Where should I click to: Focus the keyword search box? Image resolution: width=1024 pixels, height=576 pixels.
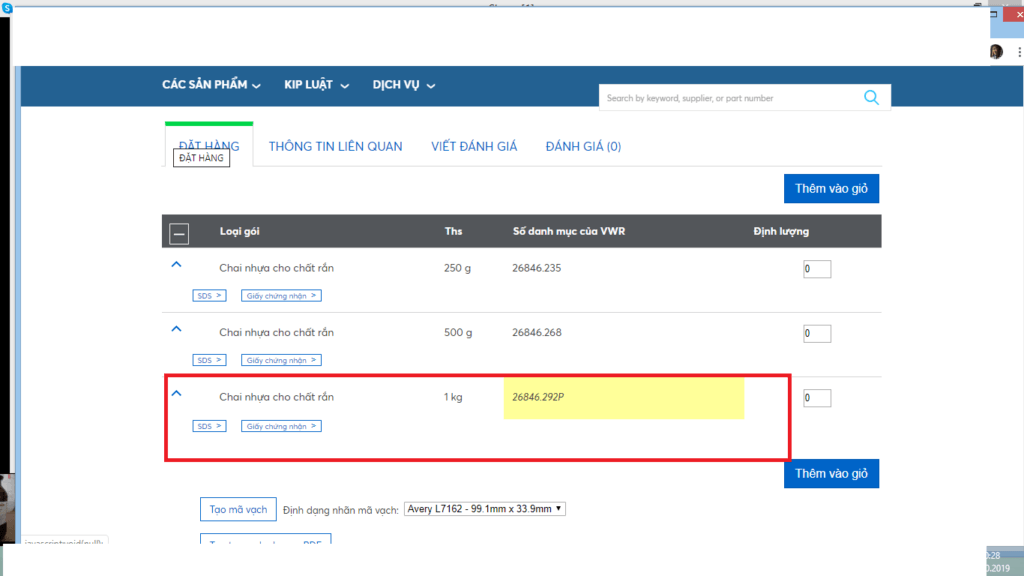coord(728,98)
